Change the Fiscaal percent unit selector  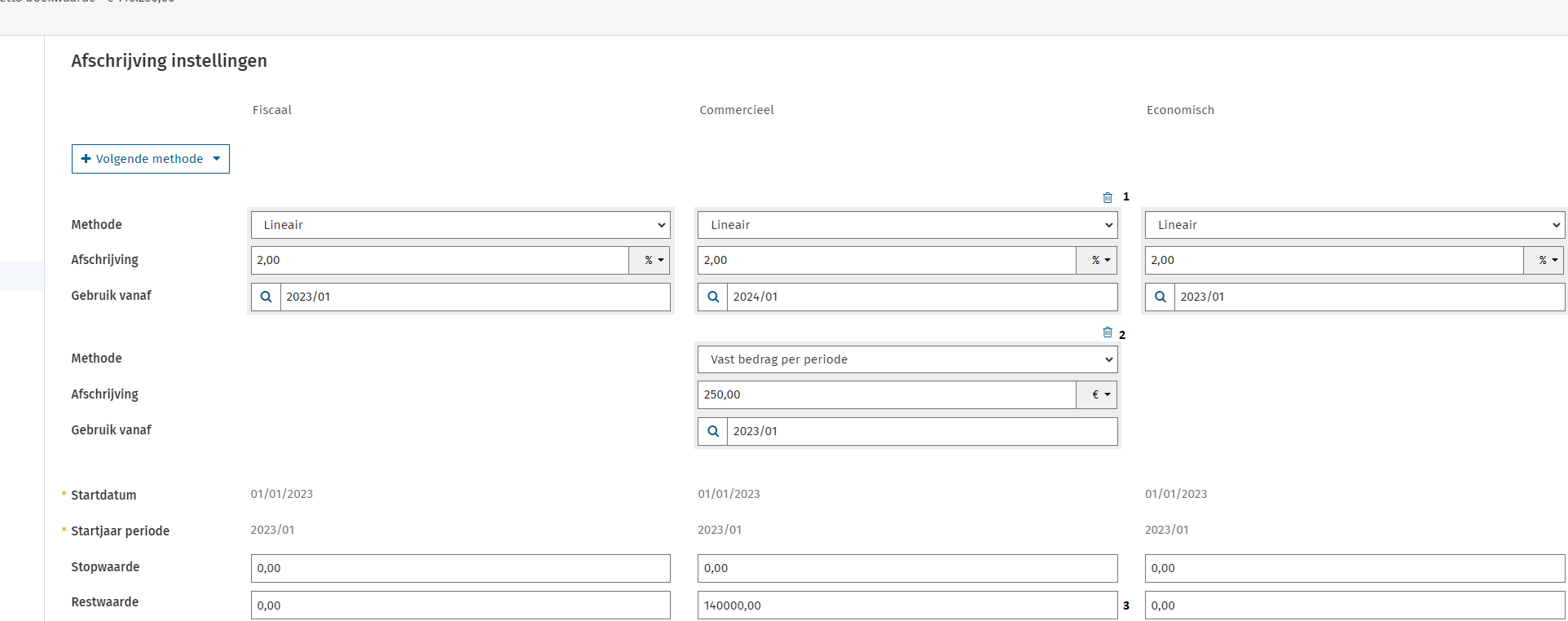pos(650,260)
